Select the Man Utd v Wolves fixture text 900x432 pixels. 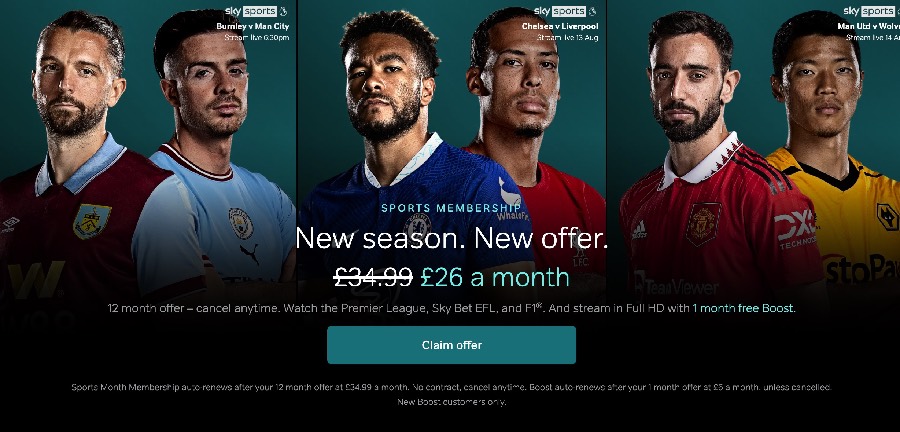coord(868,26)
